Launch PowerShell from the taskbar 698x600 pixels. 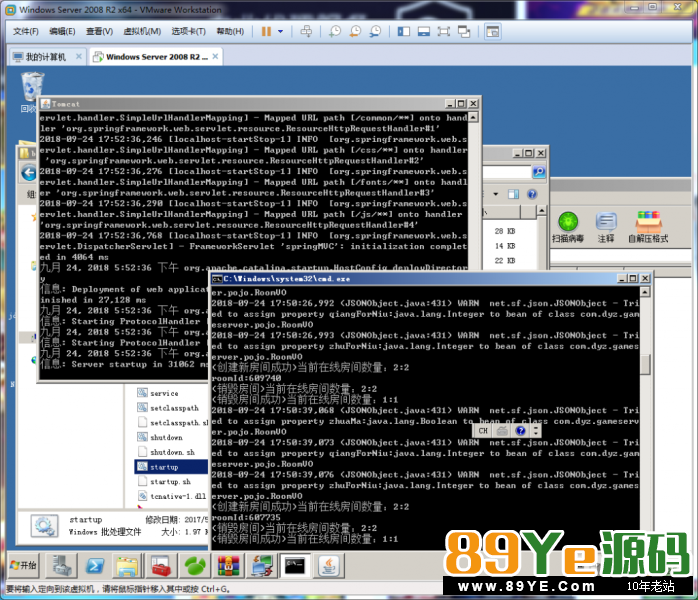point(95,566)
